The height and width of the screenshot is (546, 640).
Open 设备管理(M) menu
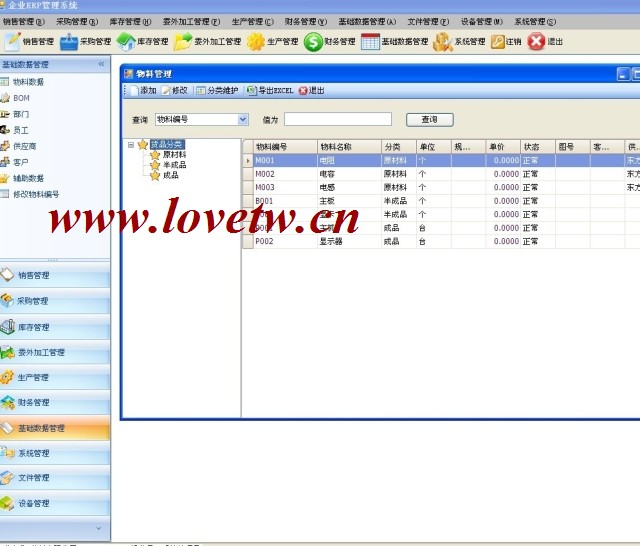pos(482,22)
